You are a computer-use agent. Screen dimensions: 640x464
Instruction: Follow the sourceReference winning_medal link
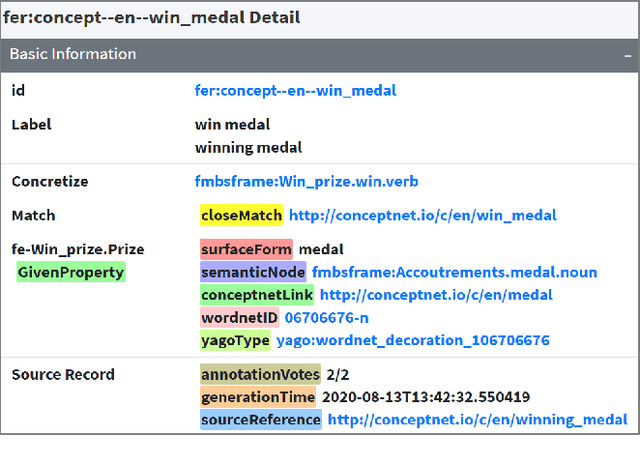(x=477, y=420)
